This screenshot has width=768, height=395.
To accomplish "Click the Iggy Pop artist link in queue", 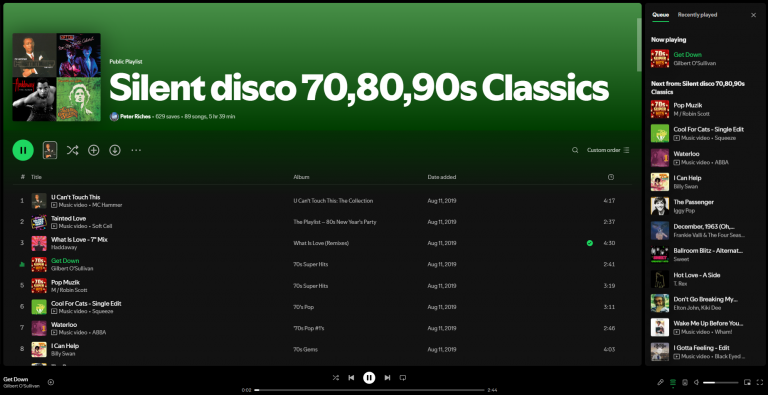I will [x=684, y=211].
